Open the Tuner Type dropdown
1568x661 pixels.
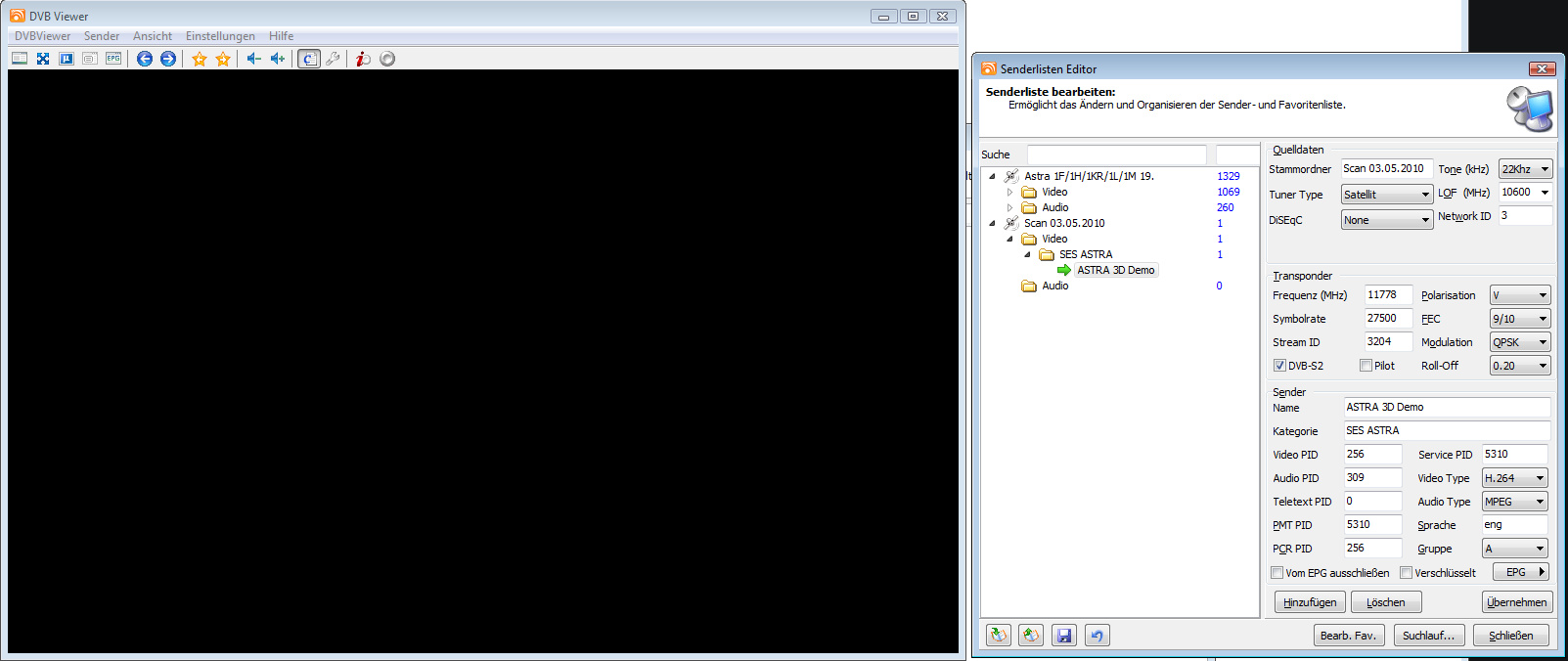[x=1386, y=195]
